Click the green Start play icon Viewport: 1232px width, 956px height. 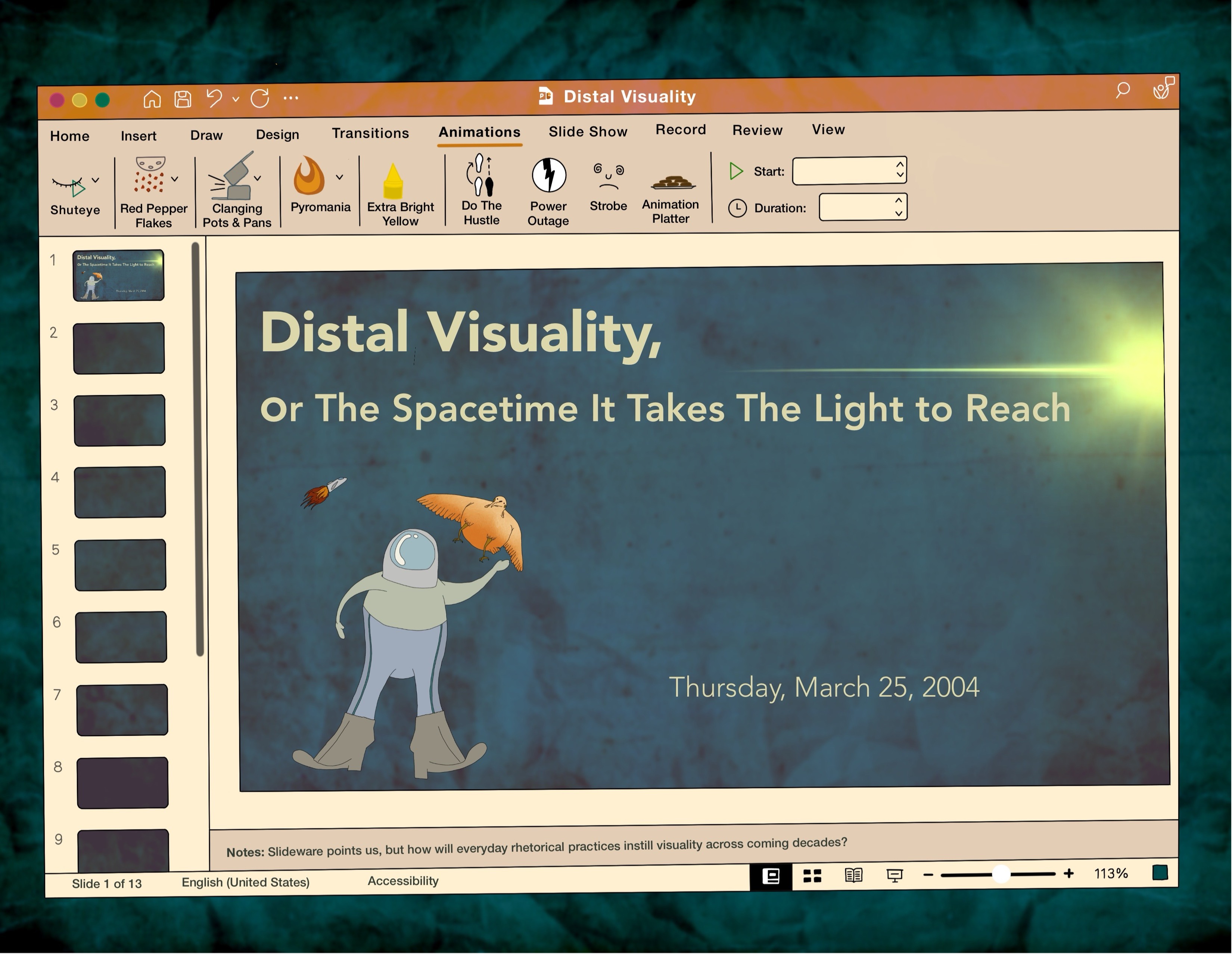point(735,171)
